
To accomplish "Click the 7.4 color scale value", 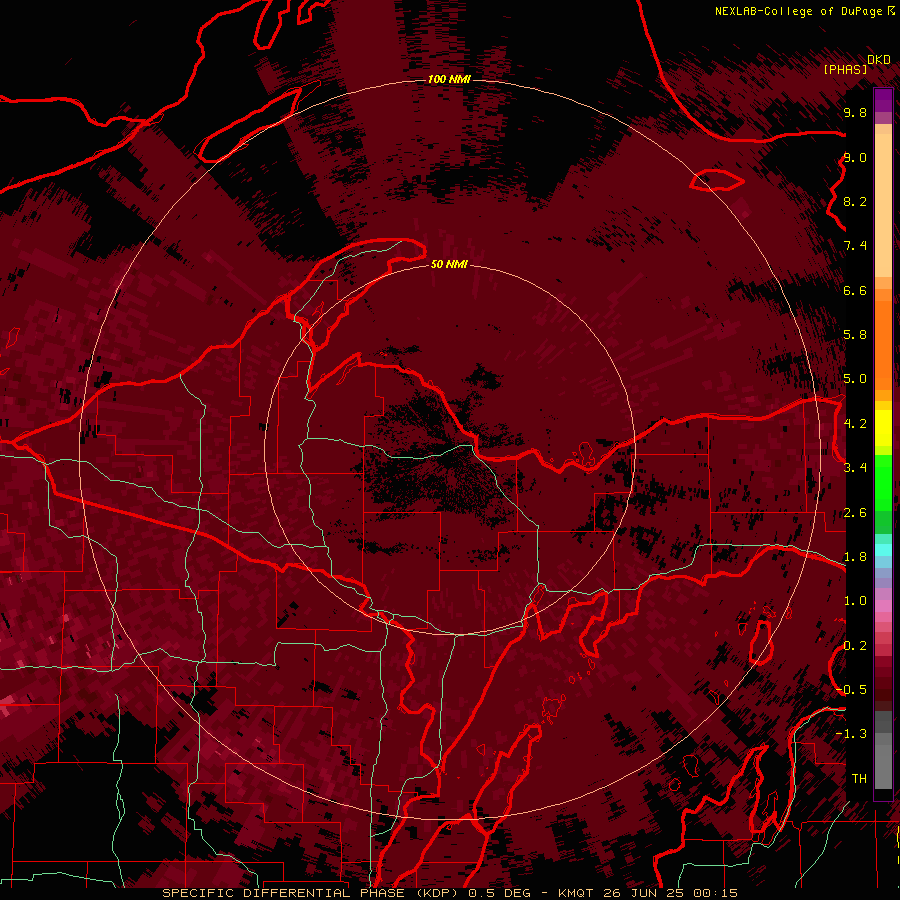I will point(855,246).
